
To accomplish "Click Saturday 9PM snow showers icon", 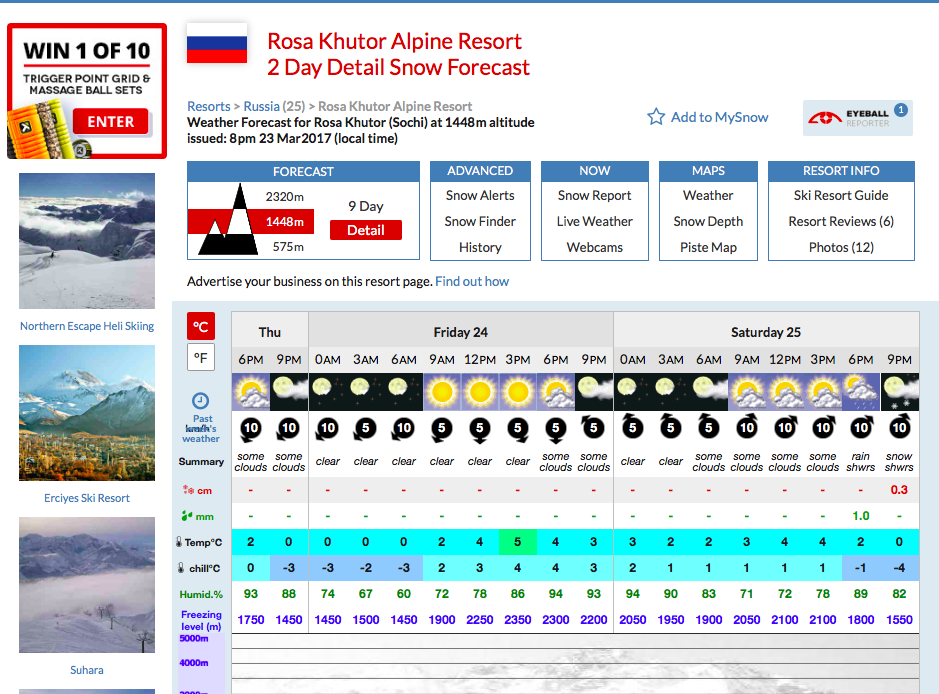I will click(x=899, y=392).
